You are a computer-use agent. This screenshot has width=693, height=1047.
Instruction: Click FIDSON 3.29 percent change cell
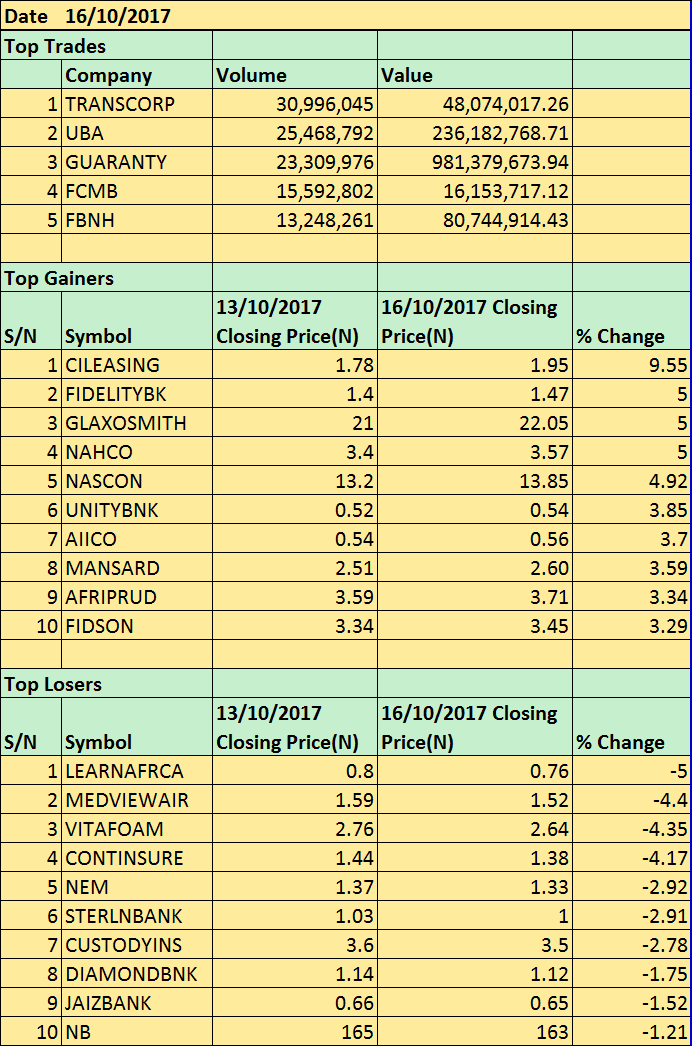click(632, 626)
